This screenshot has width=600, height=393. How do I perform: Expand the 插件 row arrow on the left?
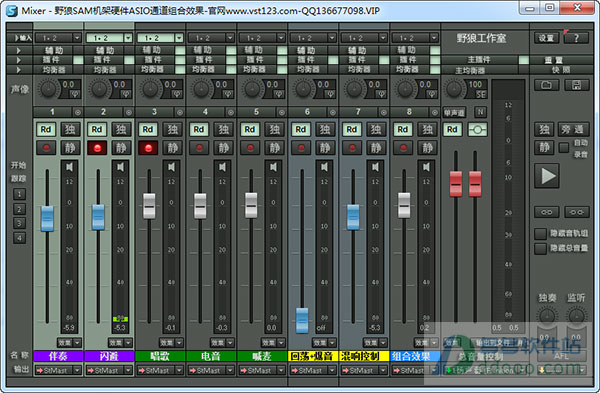18,60
